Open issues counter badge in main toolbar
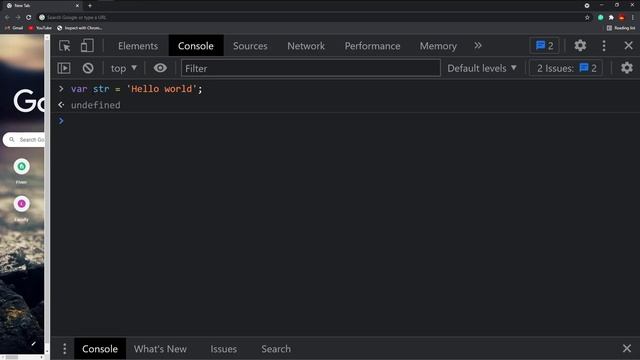640x360 pixels. (x=544, y=46)
